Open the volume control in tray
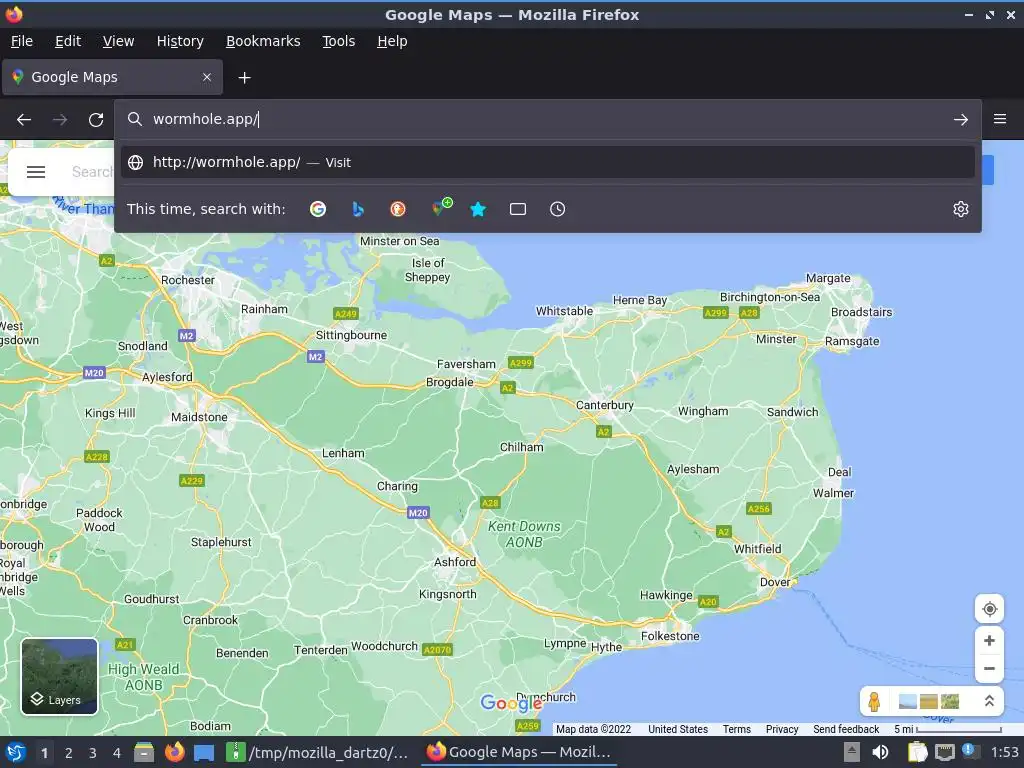The image size is (1024, 768). (x=880, y=752)
